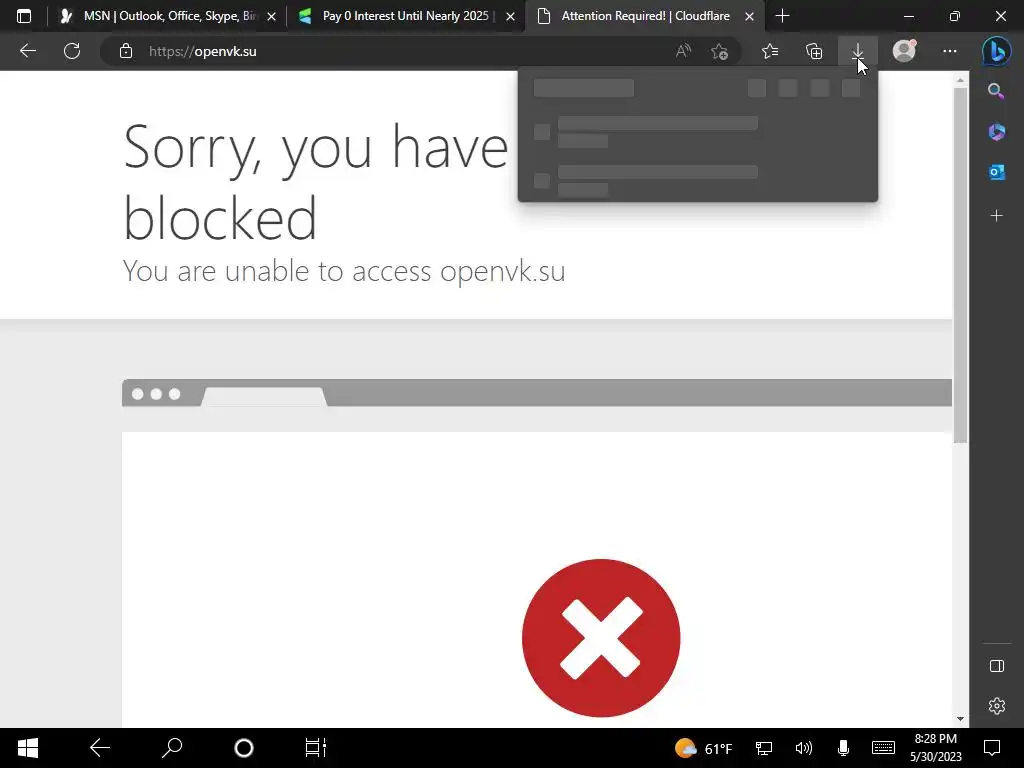Activate Read aloud icon in address bar
This screenshot has height=768, width=1024.
tap(683, 52)
